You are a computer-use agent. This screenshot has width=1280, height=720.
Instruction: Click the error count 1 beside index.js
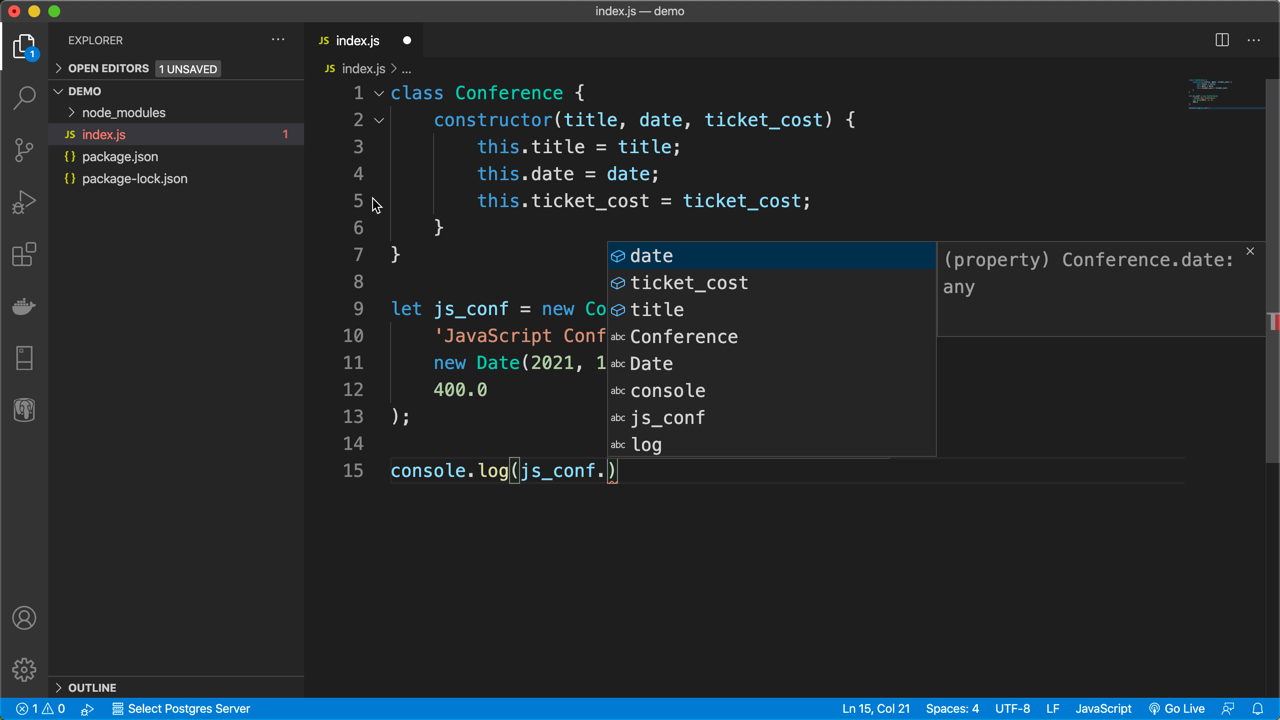tap(285, 135)
